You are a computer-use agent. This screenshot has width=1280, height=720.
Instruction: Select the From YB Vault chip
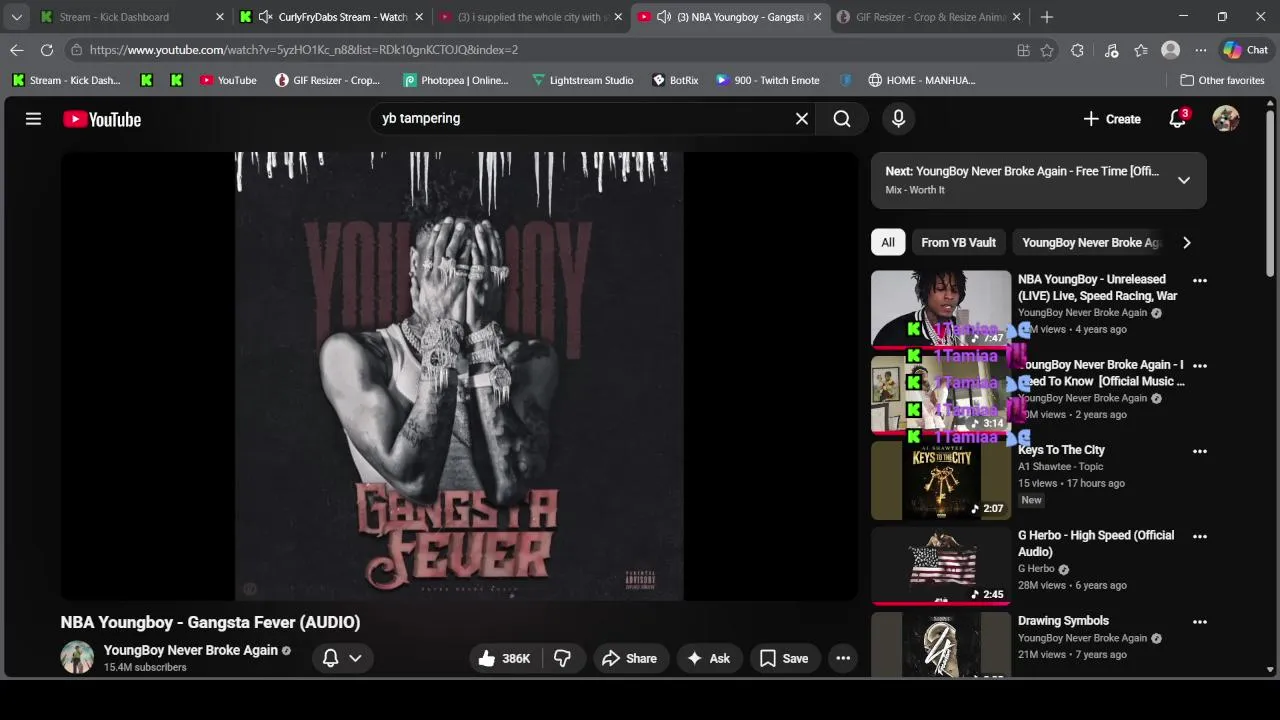click(x=958, y=243)
